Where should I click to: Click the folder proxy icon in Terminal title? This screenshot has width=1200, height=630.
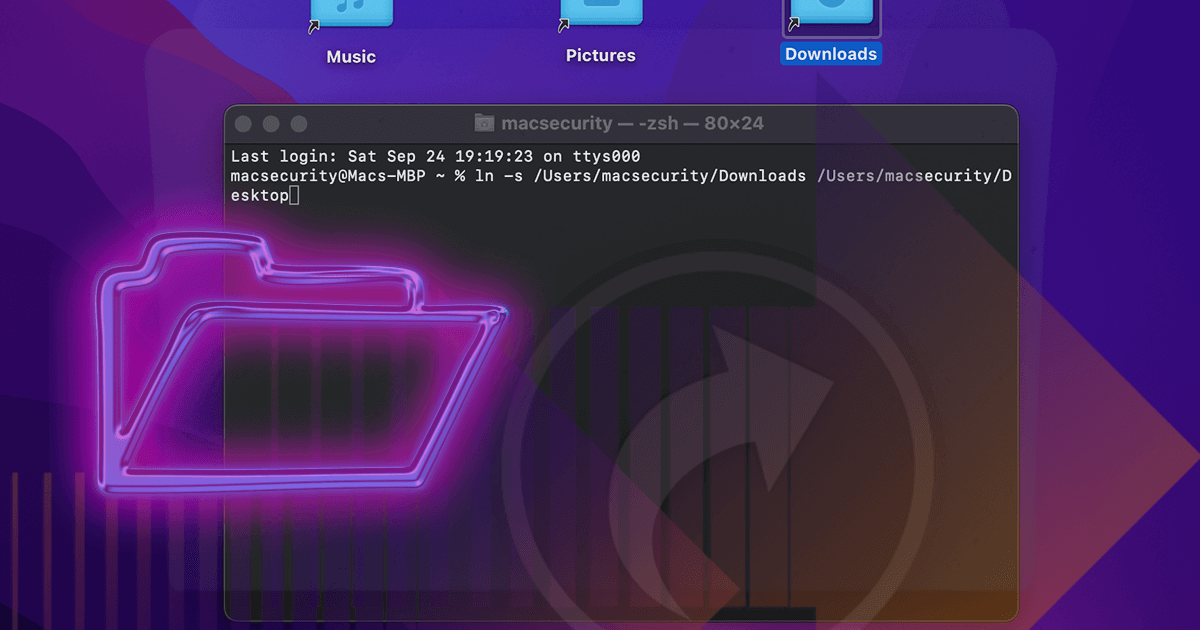pyautogui.click(x=484, y=123)
